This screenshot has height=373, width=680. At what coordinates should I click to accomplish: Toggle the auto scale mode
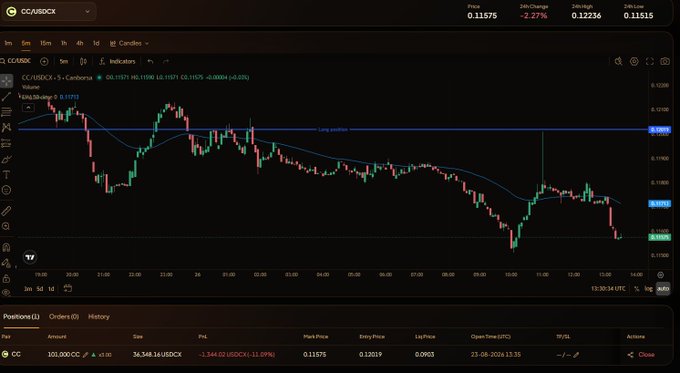pos(663,289)
